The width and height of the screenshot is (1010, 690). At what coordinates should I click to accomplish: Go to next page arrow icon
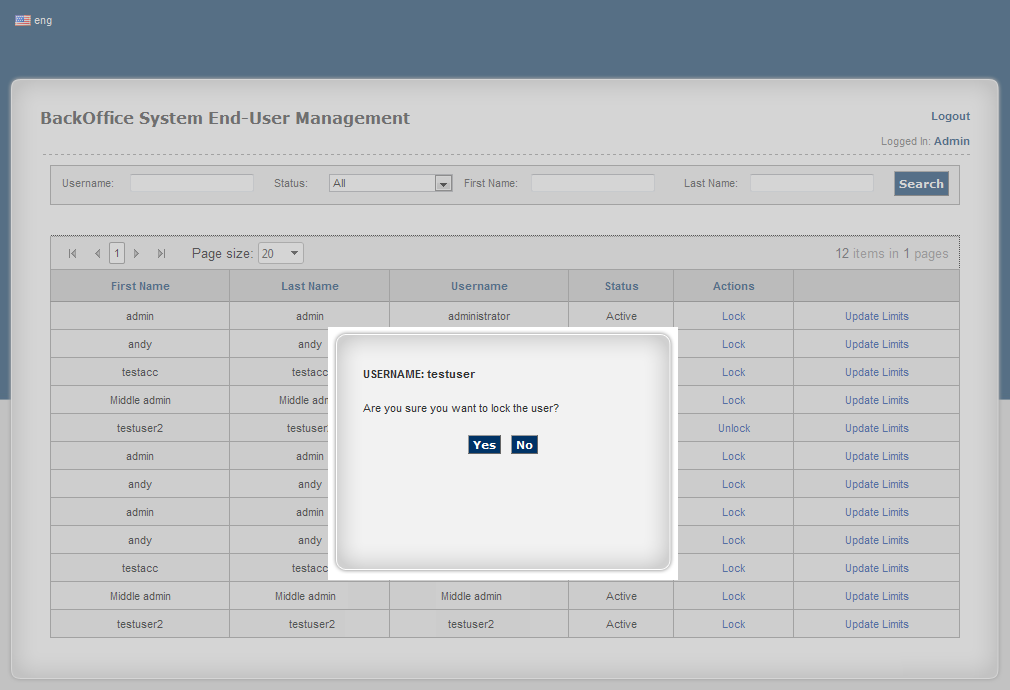coord(137,254)
